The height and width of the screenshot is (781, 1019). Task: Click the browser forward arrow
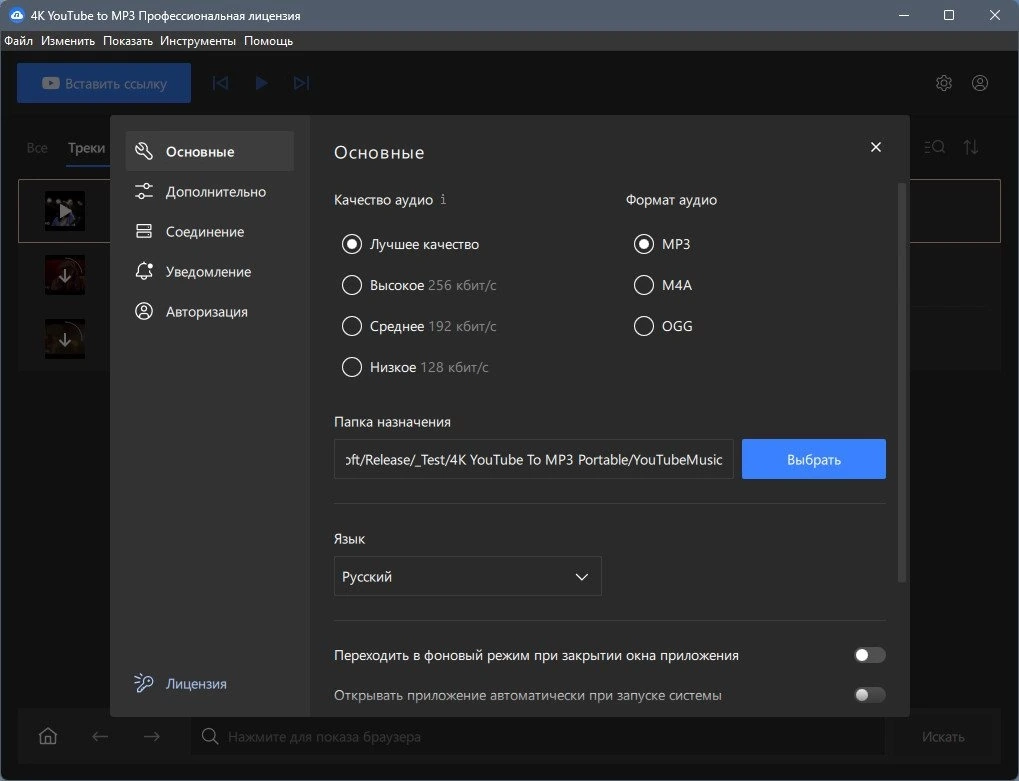(x=151, y=736)
